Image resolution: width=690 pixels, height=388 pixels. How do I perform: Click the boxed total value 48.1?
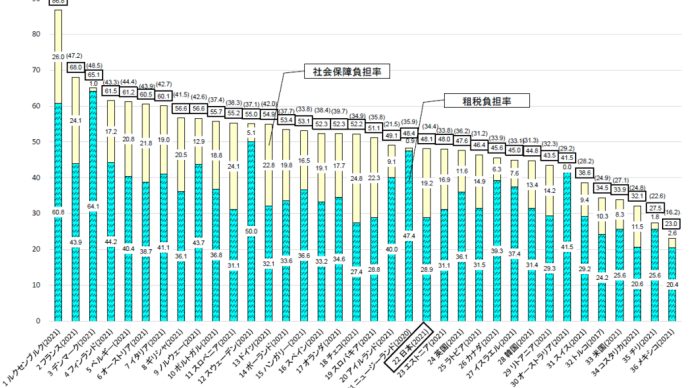tap(426, 139)
